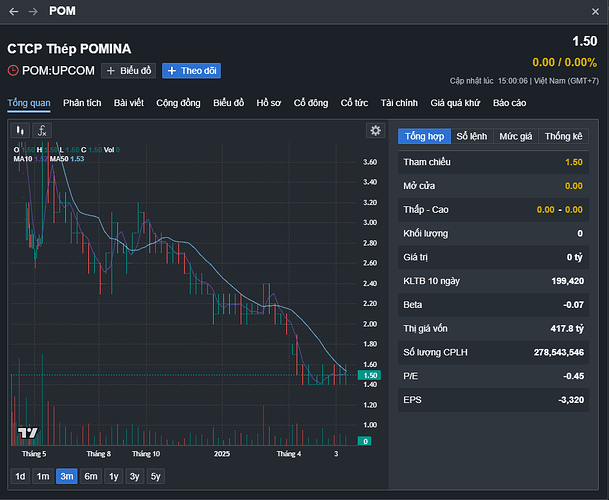This screenshot has height=500, width=609.
Task: Click the current price 1.50 axis marker
Action: pyautogui.click(x=368, y=375)
